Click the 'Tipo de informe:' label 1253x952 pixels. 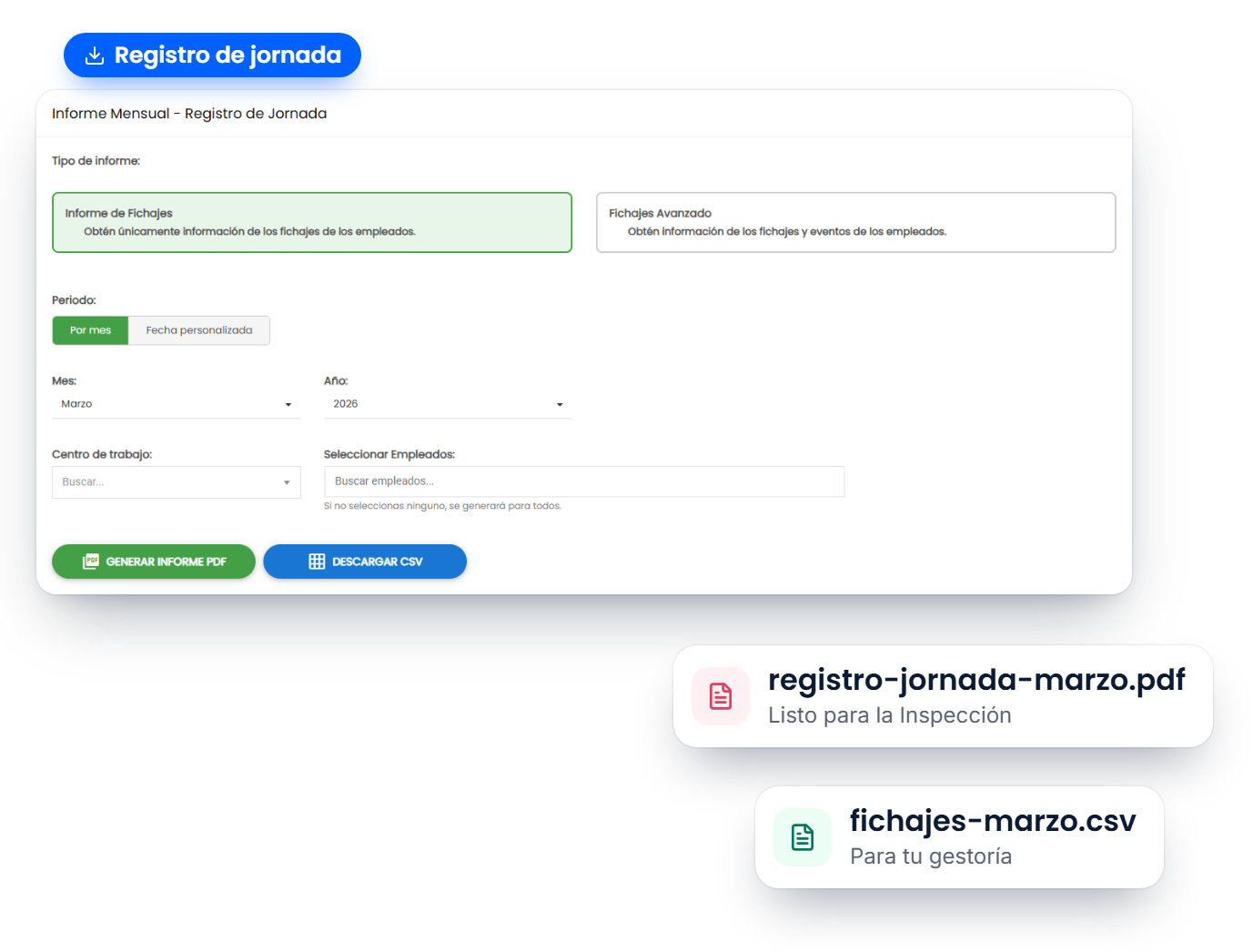(96, 161)
